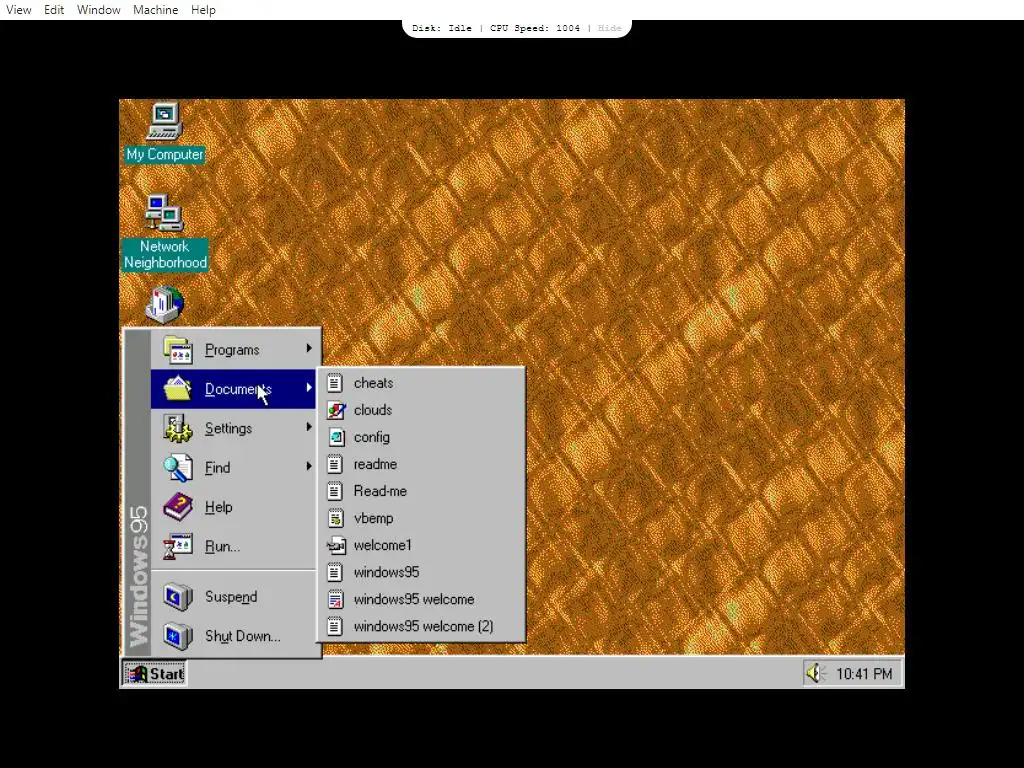Expand the Settings submenu arrow
The height and width of the screenshot is (768, 1024).
coord(309,427)
